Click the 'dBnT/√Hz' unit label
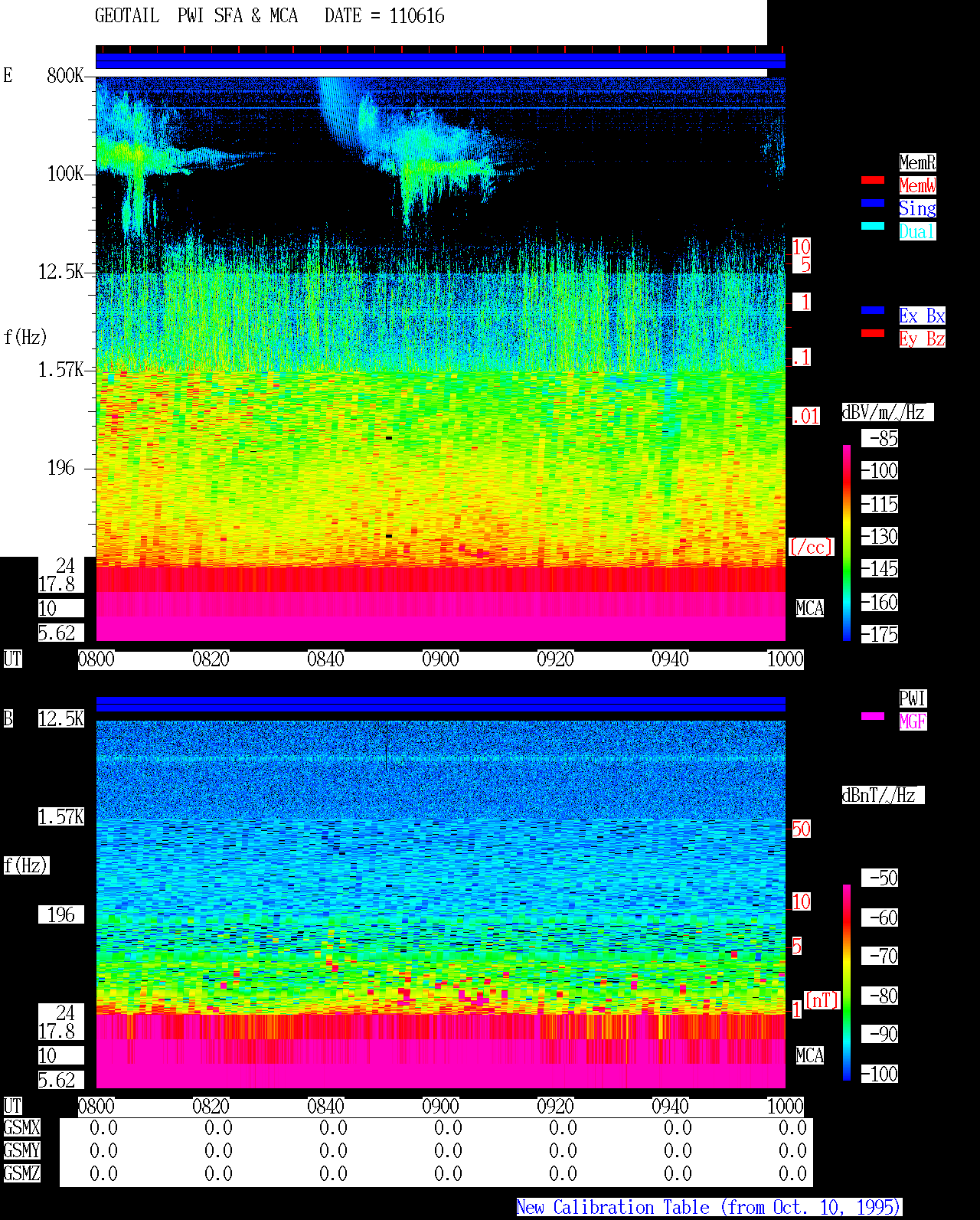The height and width of the screenshot is (1220, 980). click(x=883, y=795)
